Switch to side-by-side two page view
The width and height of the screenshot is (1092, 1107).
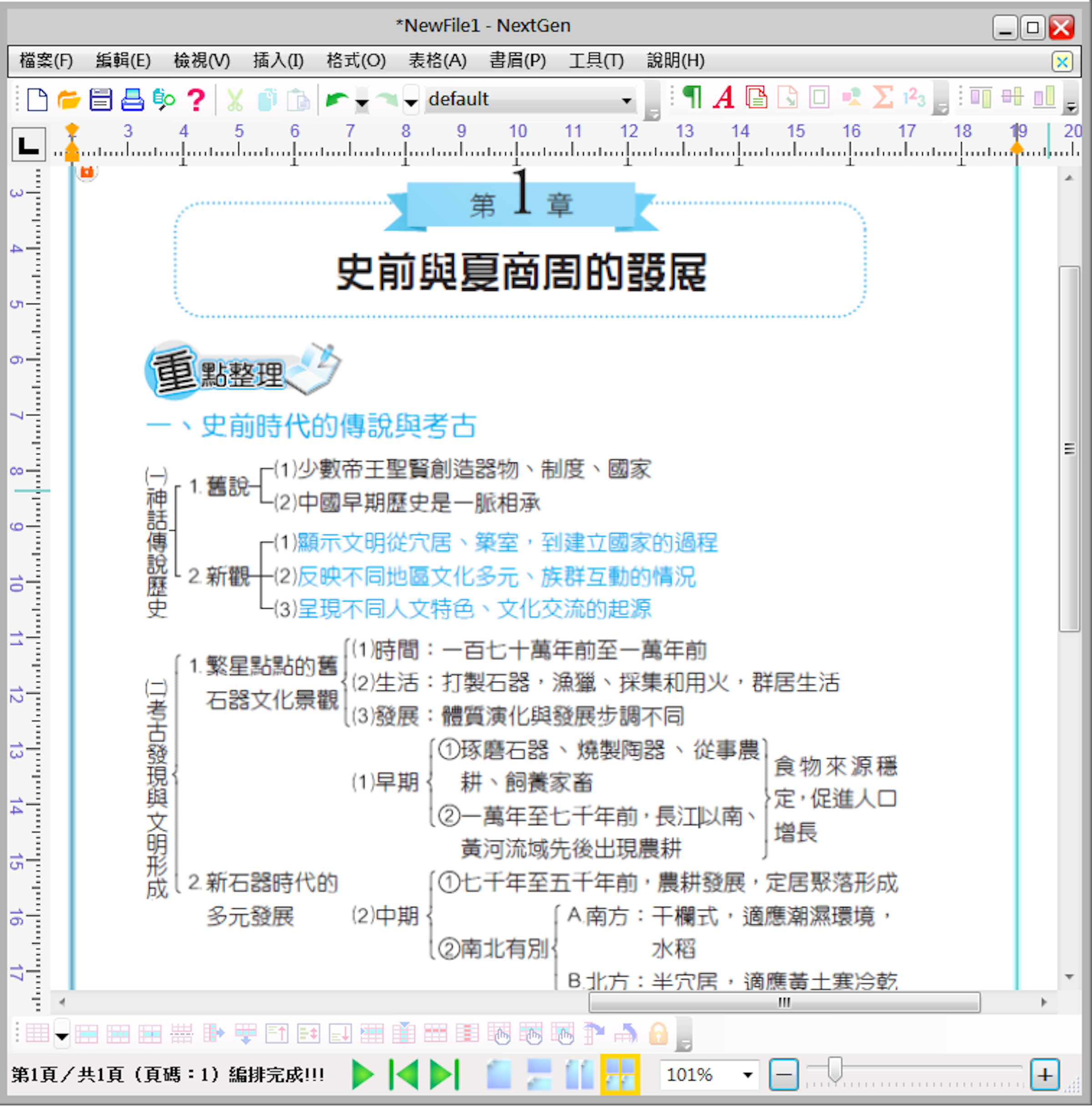[x=580, y=1074]
